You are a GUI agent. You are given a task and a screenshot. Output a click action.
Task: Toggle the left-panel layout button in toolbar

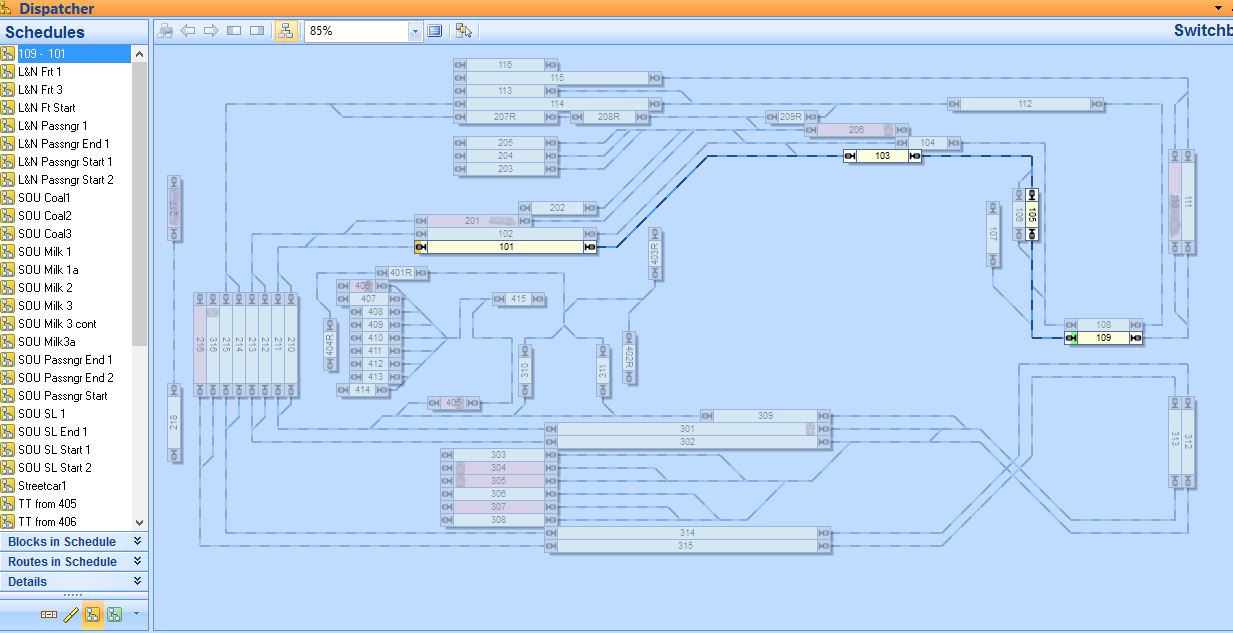234,31
